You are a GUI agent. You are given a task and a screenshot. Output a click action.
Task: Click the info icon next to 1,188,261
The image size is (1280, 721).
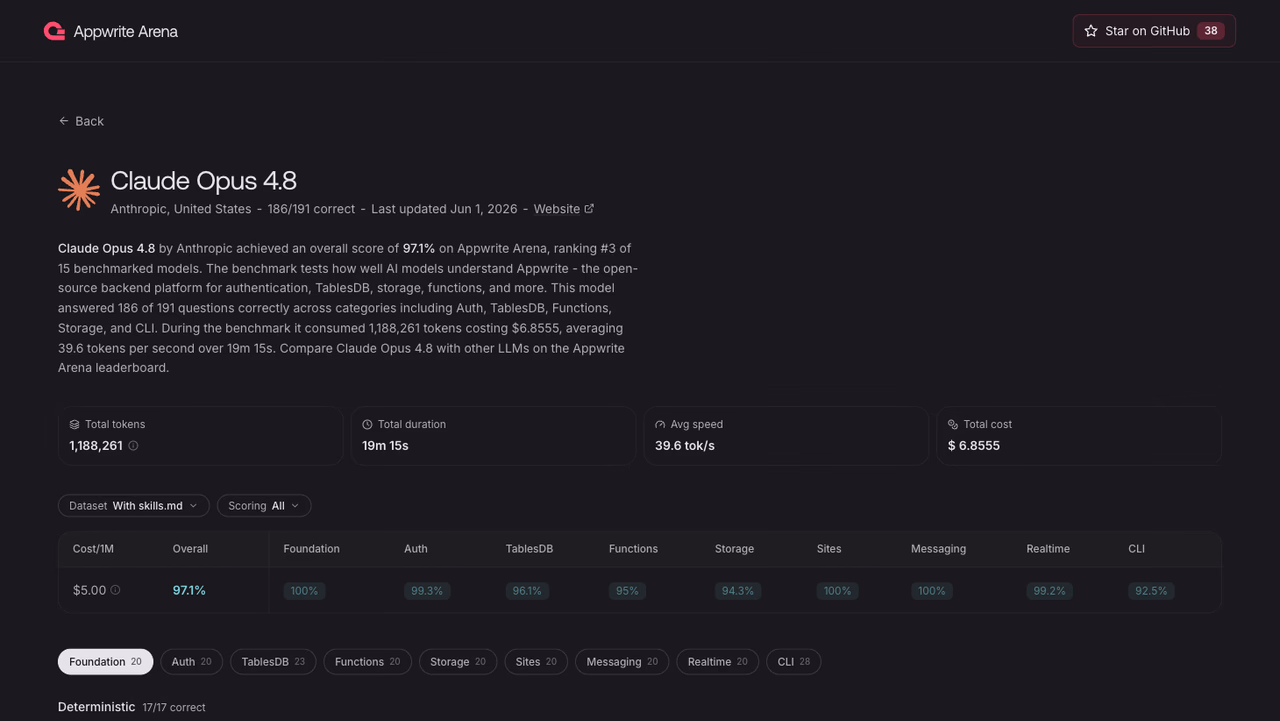(133, 446)
